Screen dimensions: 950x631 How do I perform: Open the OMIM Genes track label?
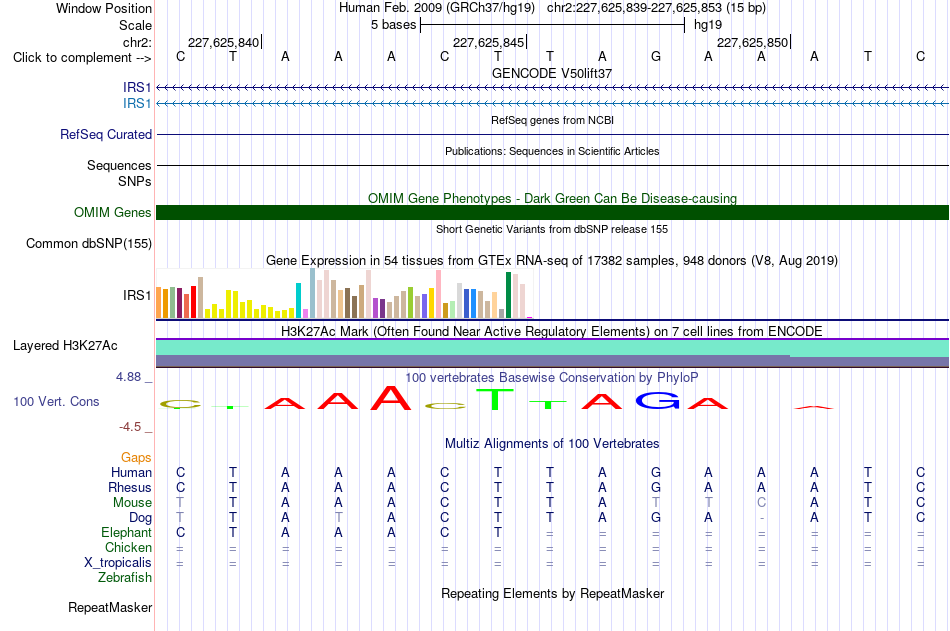click(112, 212)
